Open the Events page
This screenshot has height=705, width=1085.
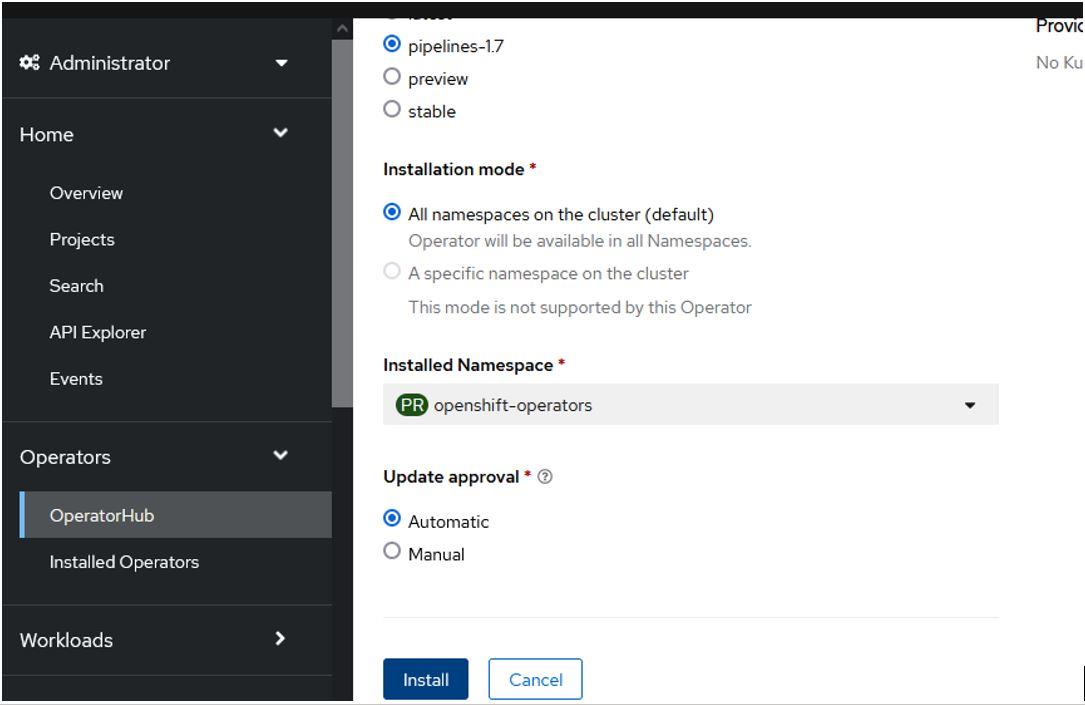[77, 378]
